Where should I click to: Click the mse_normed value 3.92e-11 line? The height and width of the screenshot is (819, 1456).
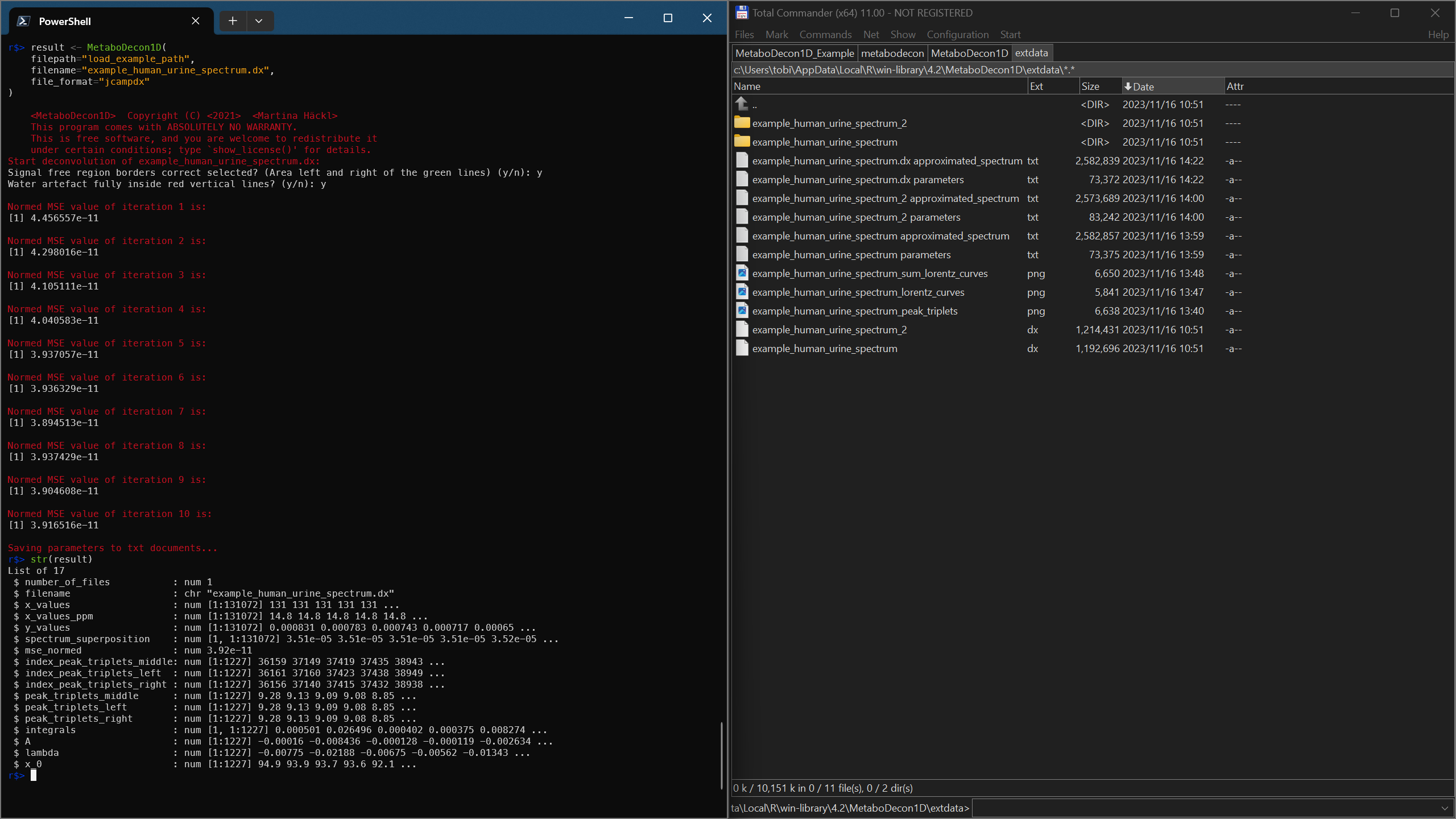tap(133, 650)
